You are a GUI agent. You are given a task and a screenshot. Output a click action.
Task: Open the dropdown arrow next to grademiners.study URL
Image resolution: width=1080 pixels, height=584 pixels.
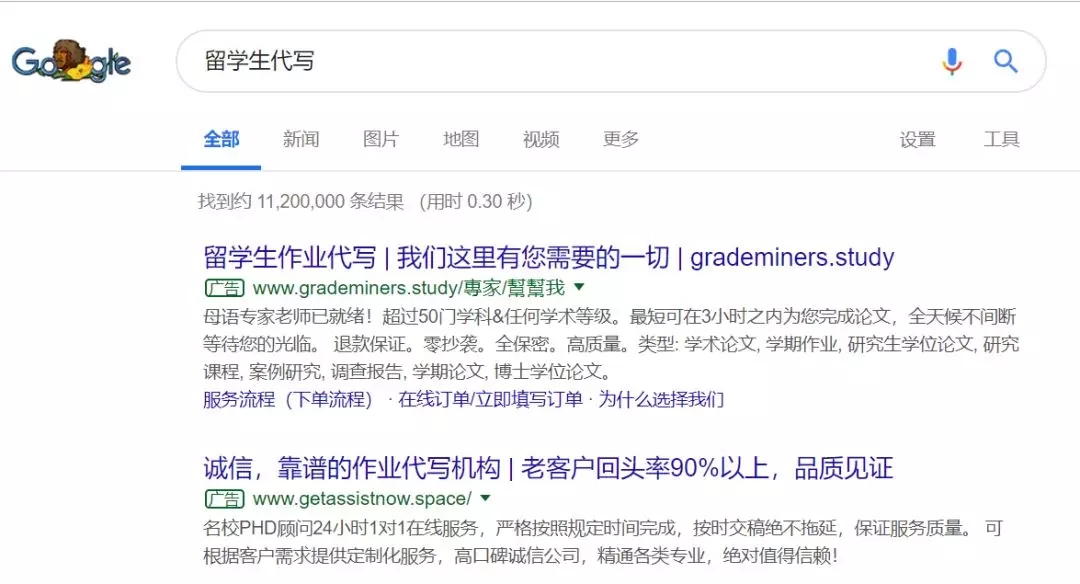pos(580,288)
